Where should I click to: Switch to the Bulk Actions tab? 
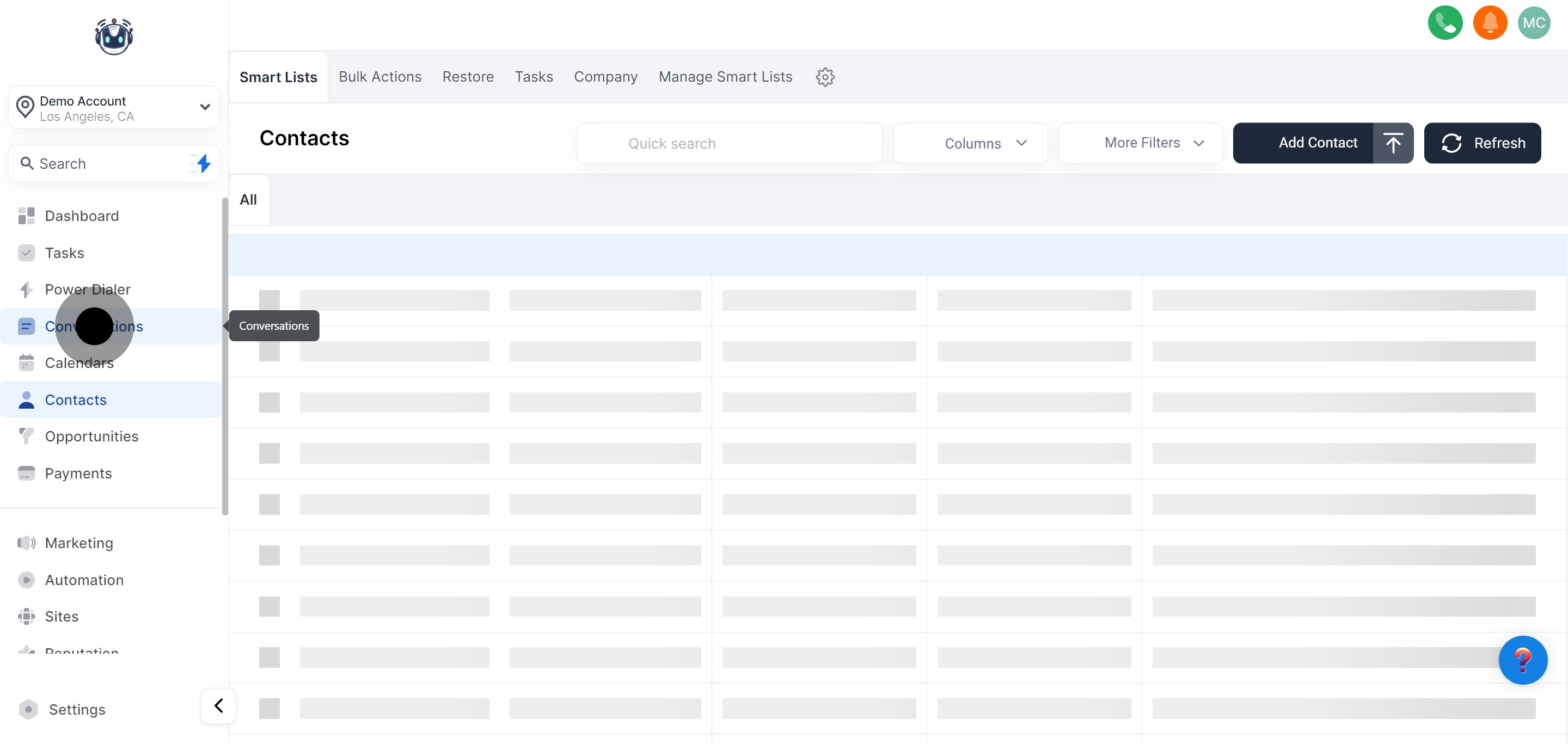click(x=379, y=77)
